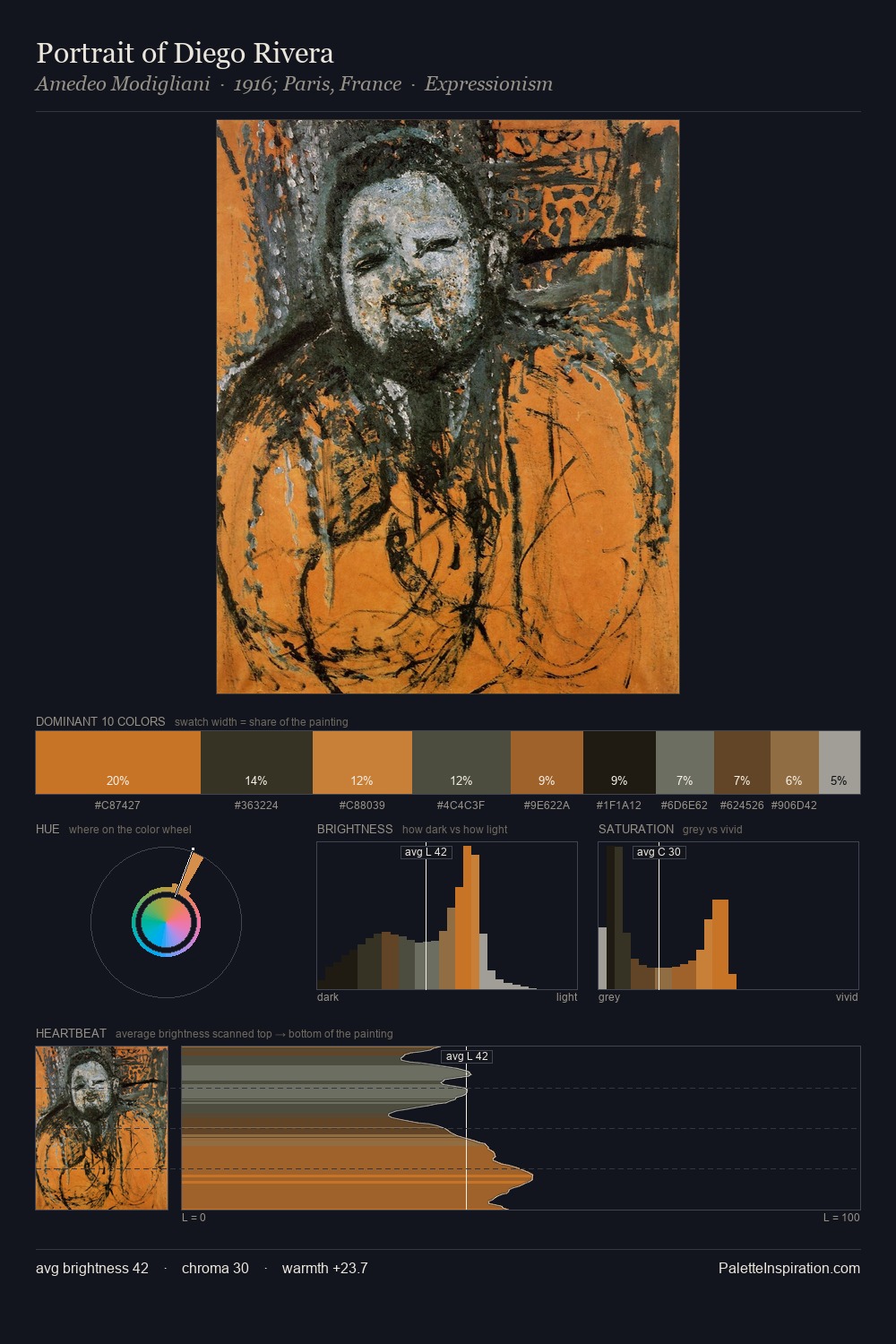The width and height of the screenshot is (896, 1344).
Task: Click the hex code #624526
Action: click(x=742, y=806)
